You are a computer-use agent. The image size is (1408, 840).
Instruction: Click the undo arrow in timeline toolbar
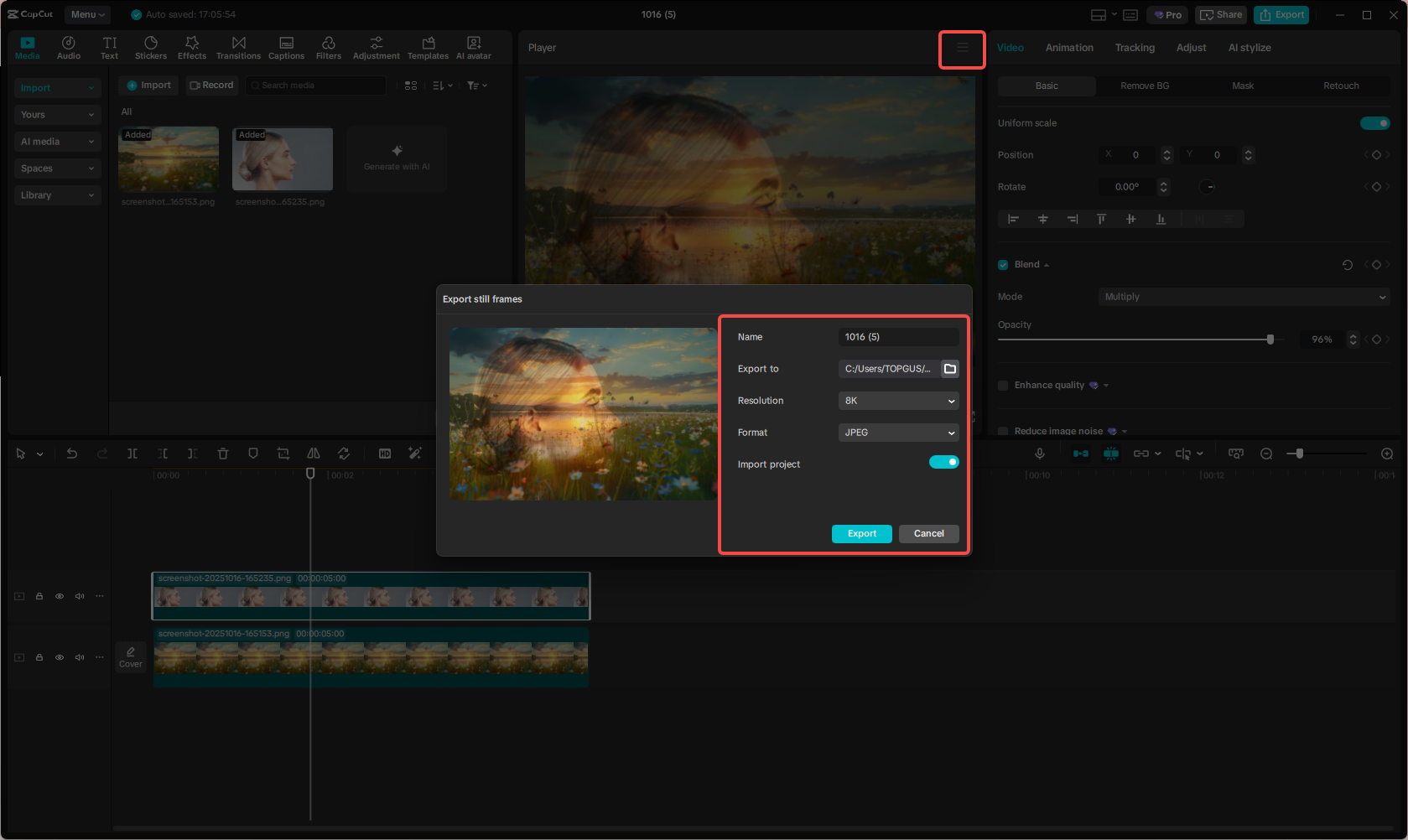[72, 454]
